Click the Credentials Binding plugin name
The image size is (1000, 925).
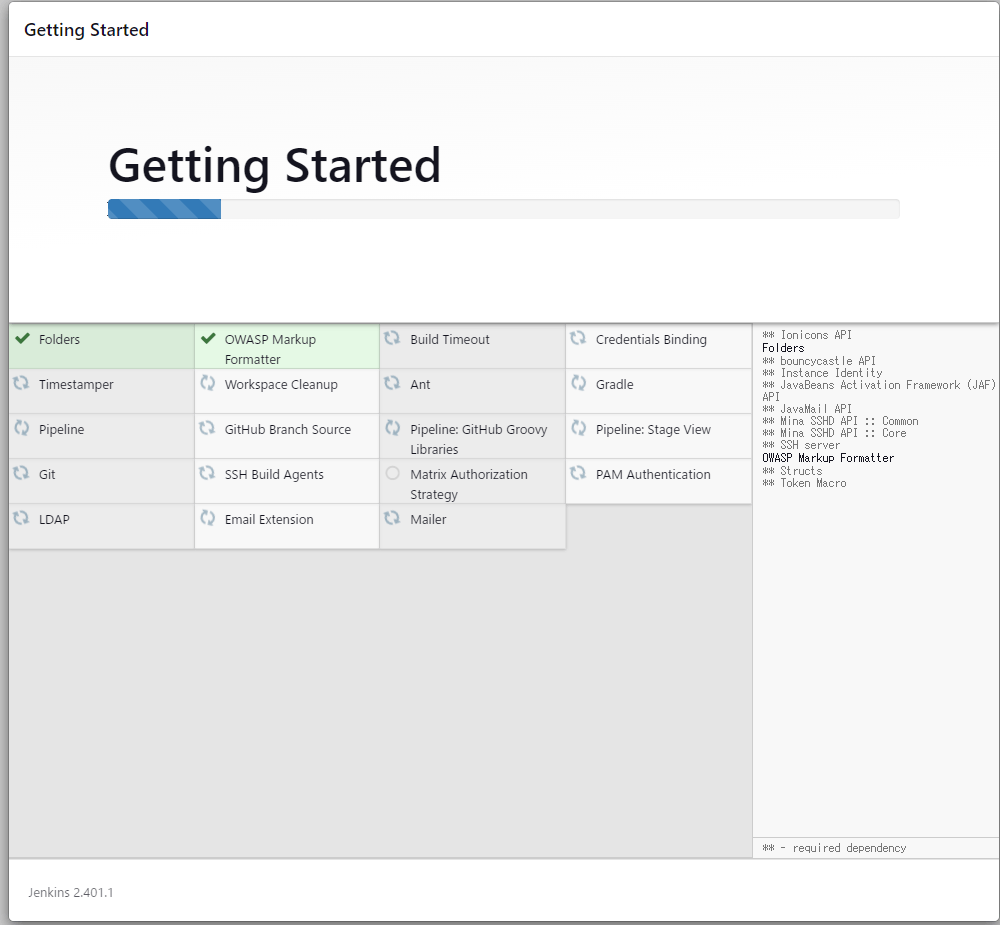[651, 339]
